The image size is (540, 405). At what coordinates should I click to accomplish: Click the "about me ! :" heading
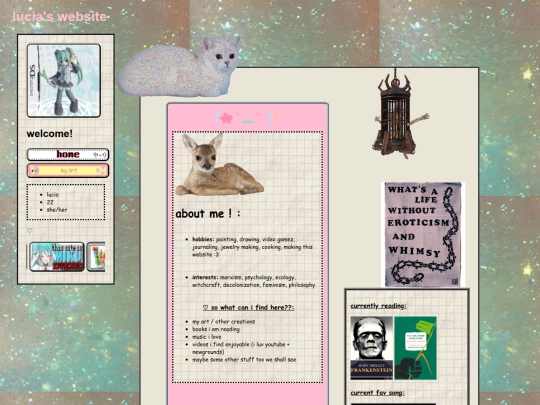pos(208,214)
